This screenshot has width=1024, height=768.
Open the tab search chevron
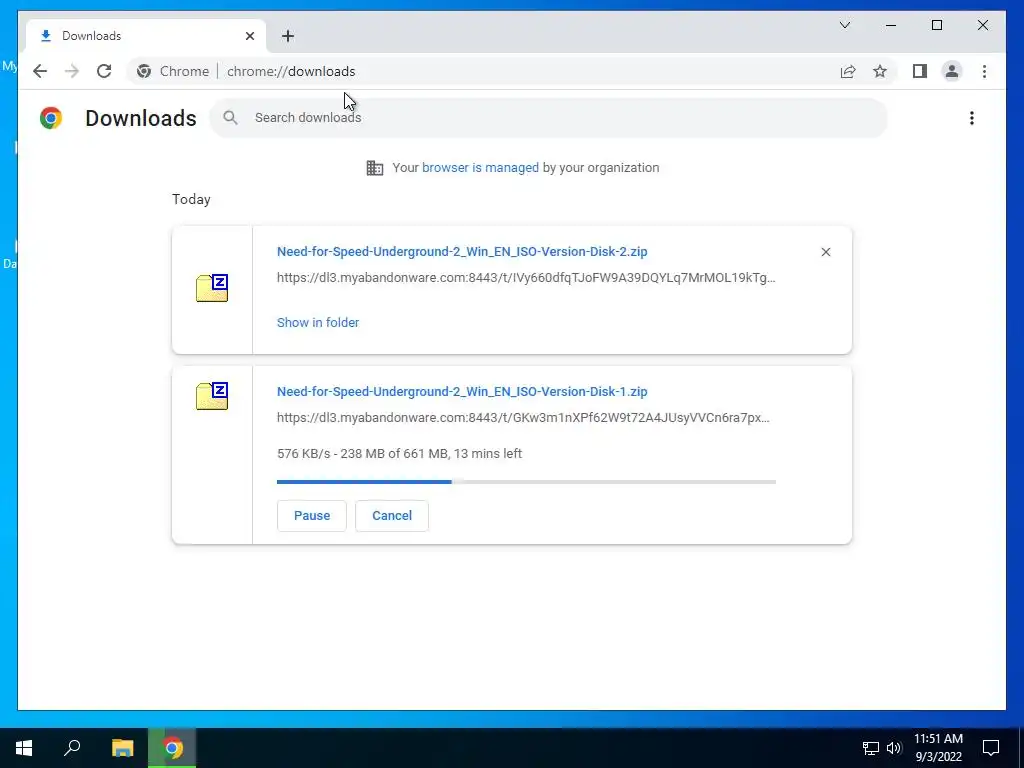coord(845,25)
